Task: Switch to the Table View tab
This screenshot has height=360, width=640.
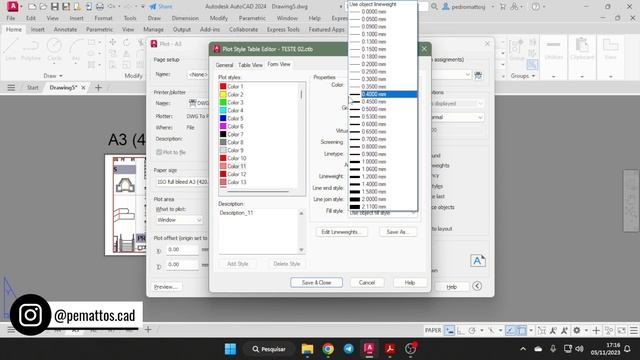Action: click(250, 65)
